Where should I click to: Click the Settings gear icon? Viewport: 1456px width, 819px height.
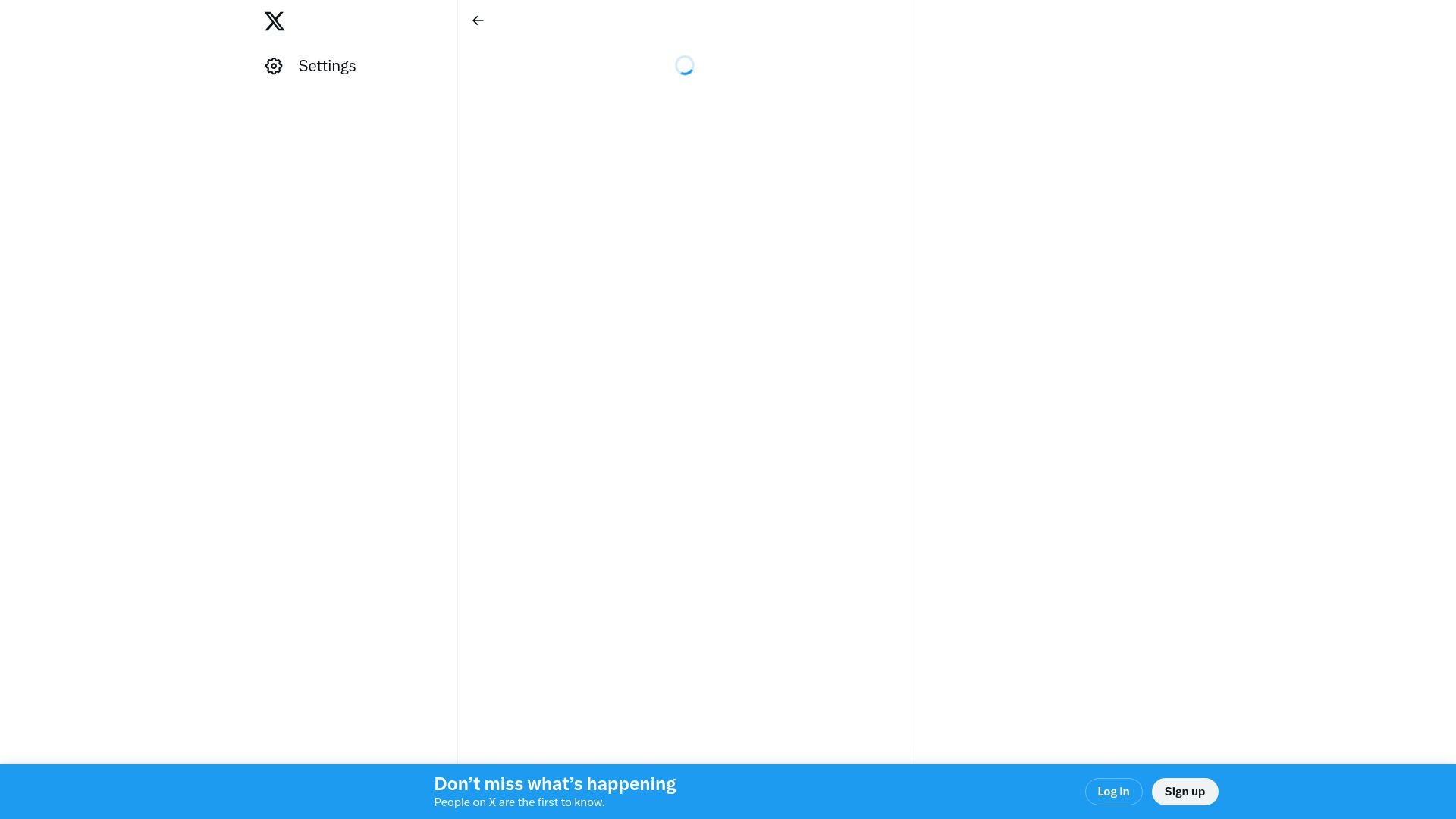[x=274, y=66]
